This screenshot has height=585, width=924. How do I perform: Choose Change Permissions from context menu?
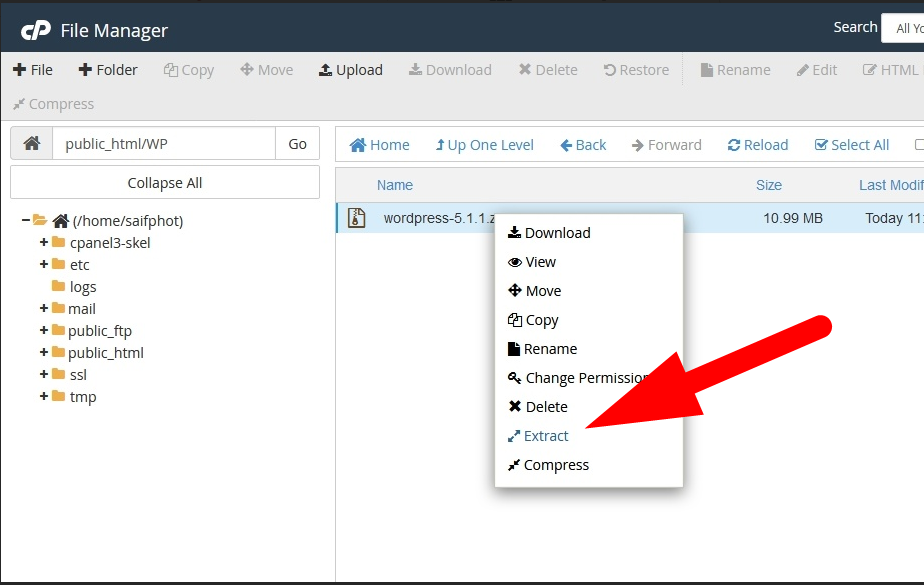point(580,378)
